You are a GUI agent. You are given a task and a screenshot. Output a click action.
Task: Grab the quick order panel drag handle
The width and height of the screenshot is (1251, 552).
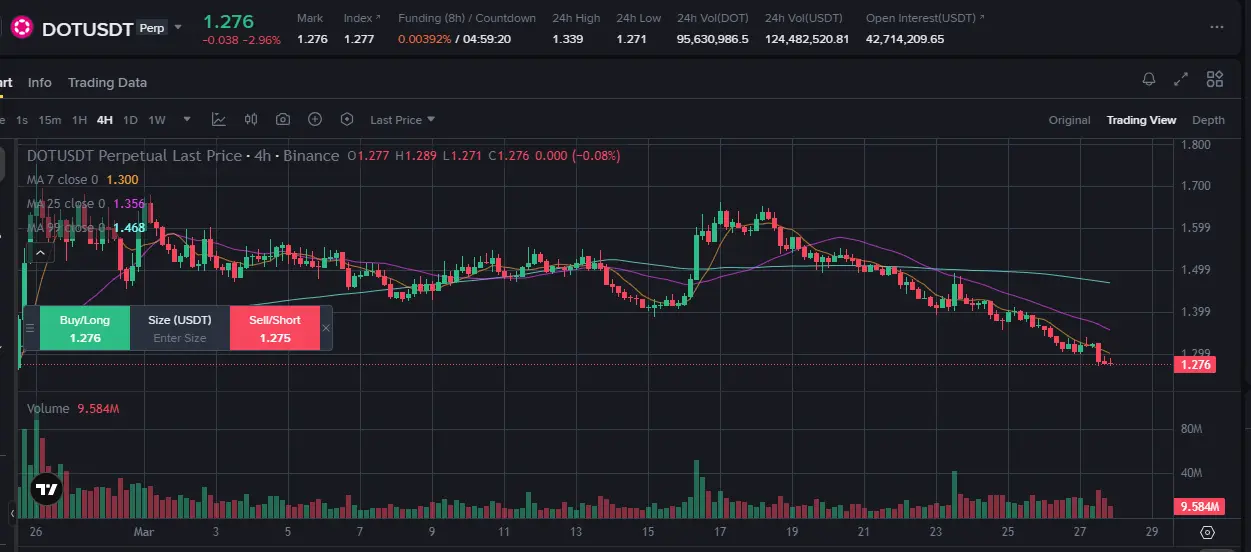(x=30, y=328)
